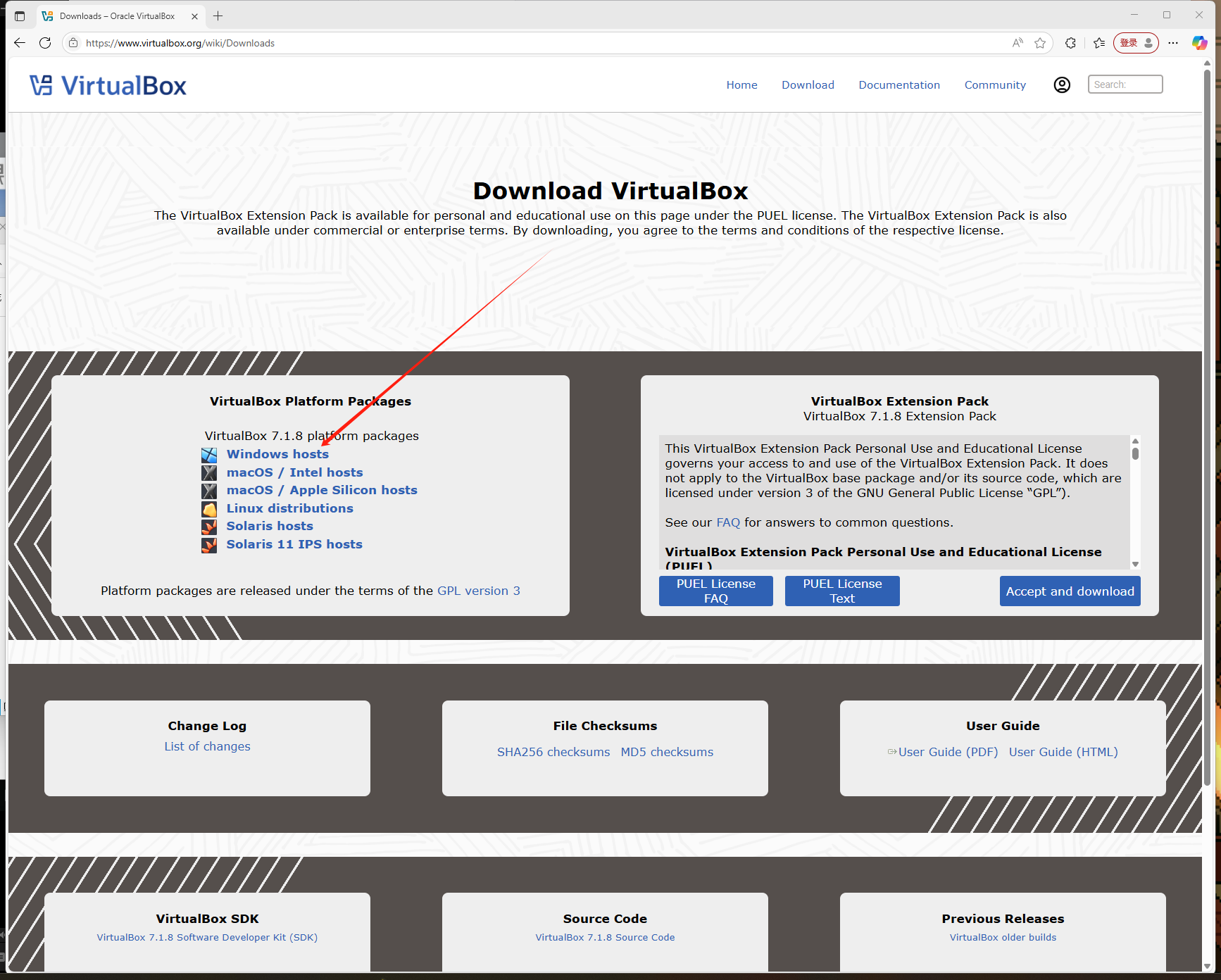Open VirtualBox older builds link
Screen dimensions: 1221x980
pos(1003,938)
